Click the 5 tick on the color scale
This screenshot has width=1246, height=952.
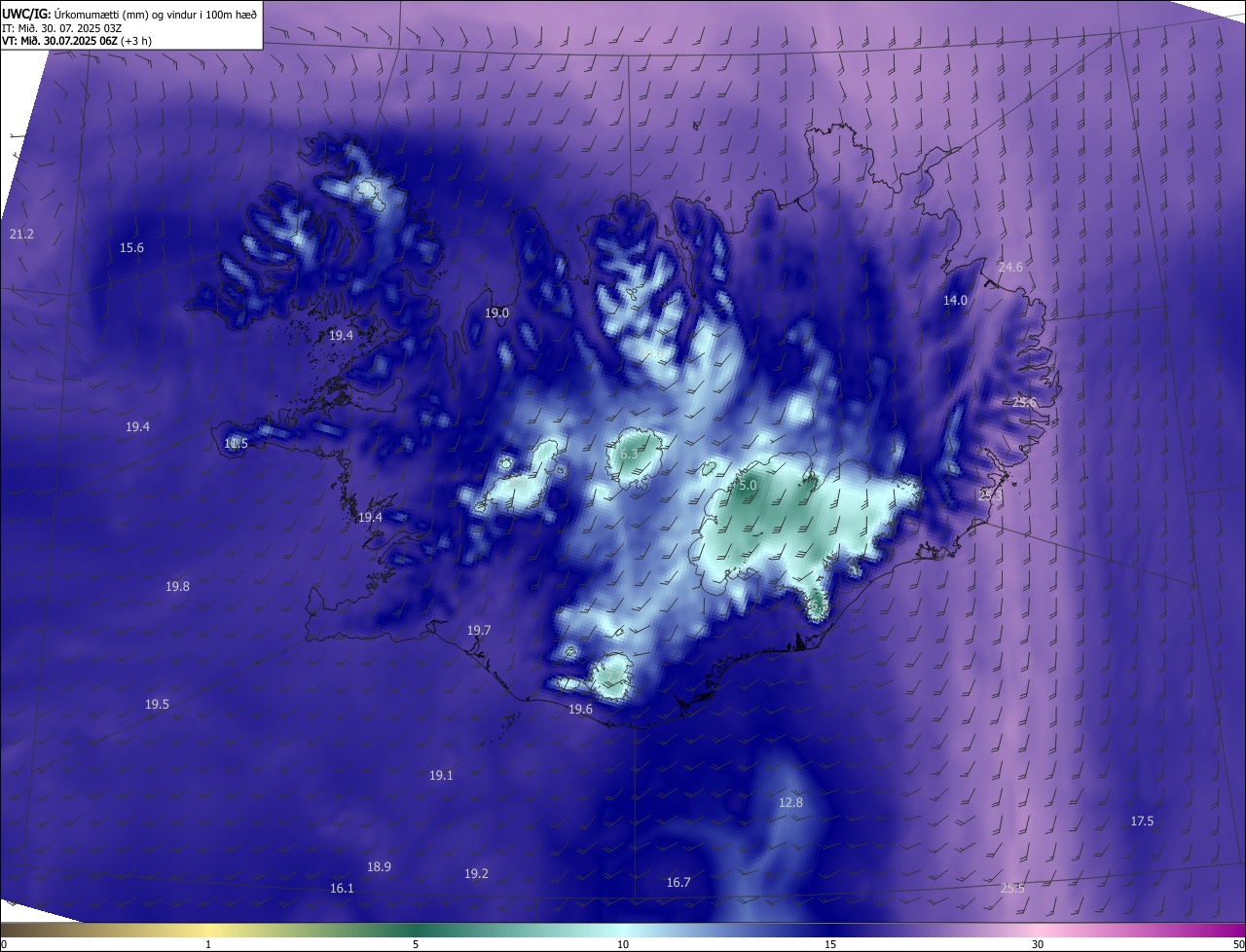point(416,944)
